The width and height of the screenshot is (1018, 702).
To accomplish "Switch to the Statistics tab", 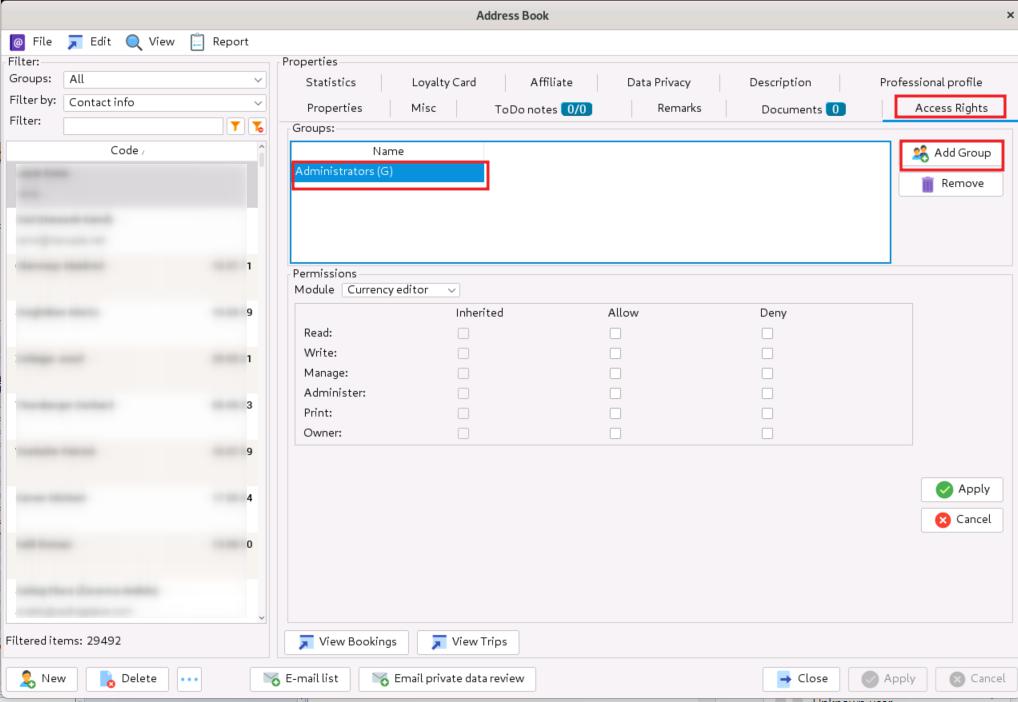I will click(331, 82).
